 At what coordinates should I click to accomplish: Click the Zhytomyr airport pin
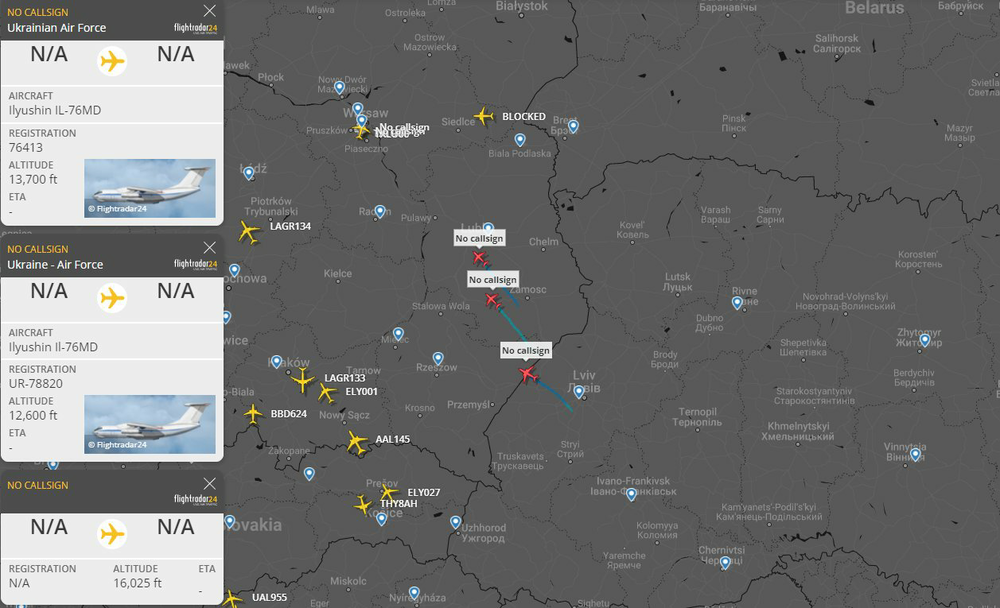925,340
